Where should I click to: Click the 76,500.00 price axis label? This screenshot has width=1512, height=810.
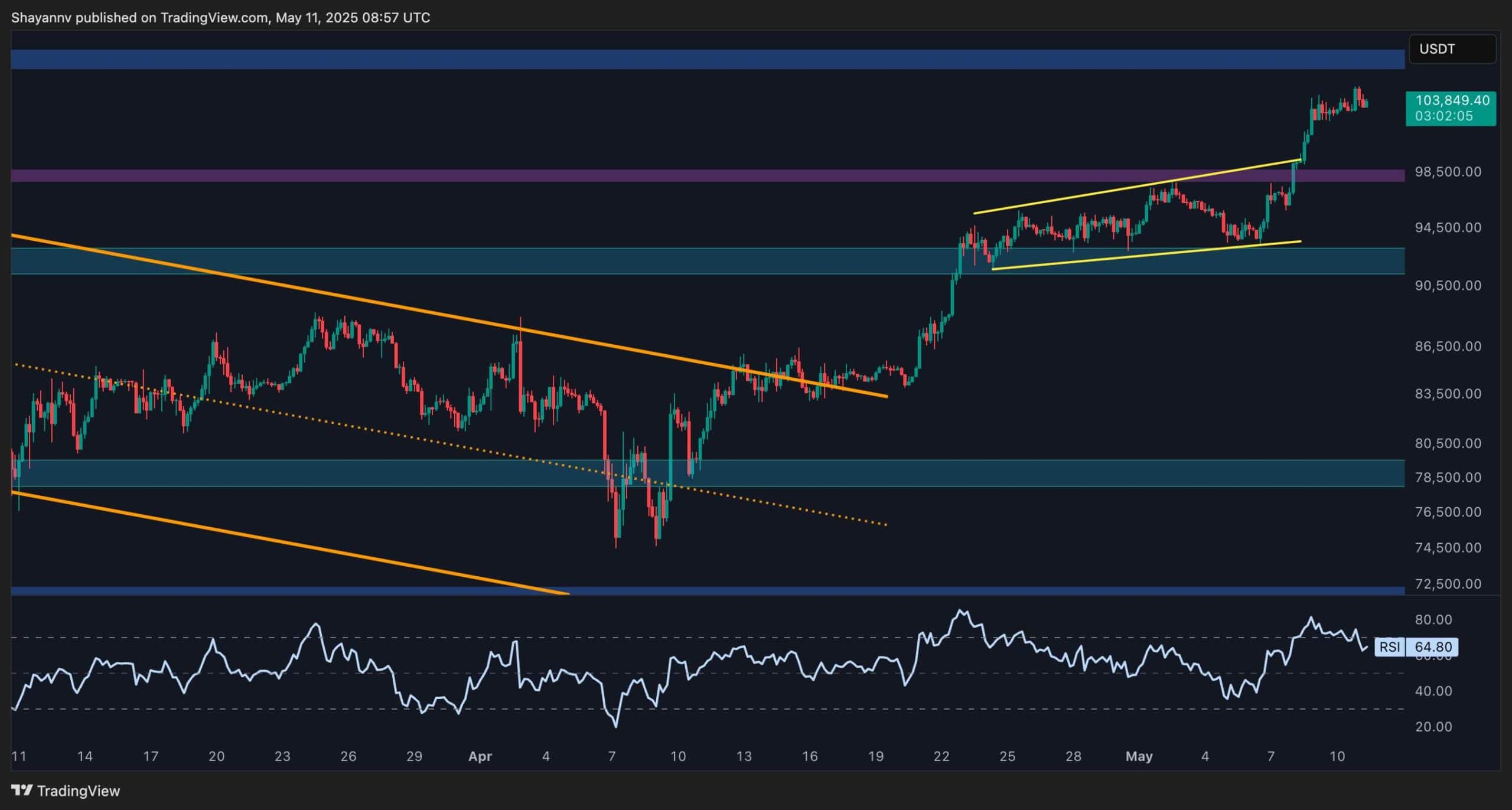tap(1448, 512)
